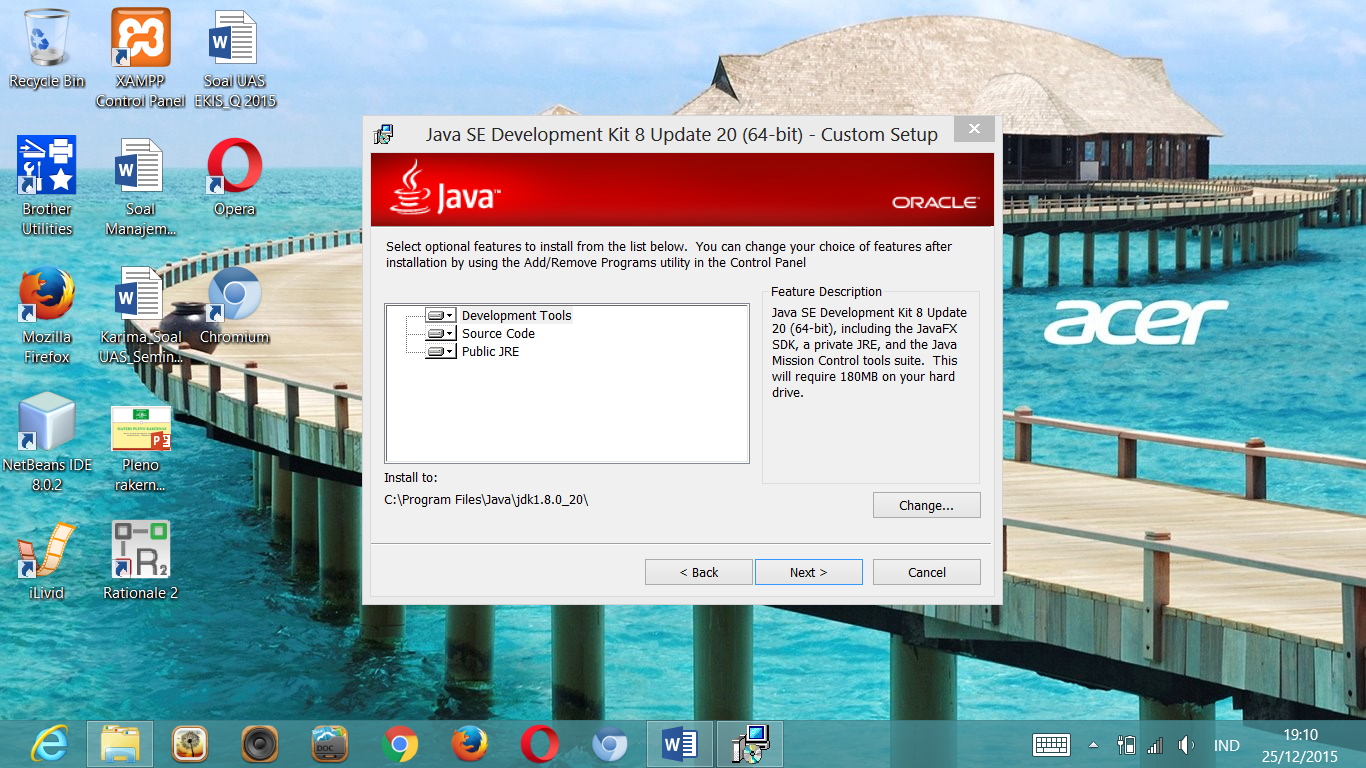Switch to the Java installer taskbar icon
The image size is (1366, 768).
click(750, 744)
